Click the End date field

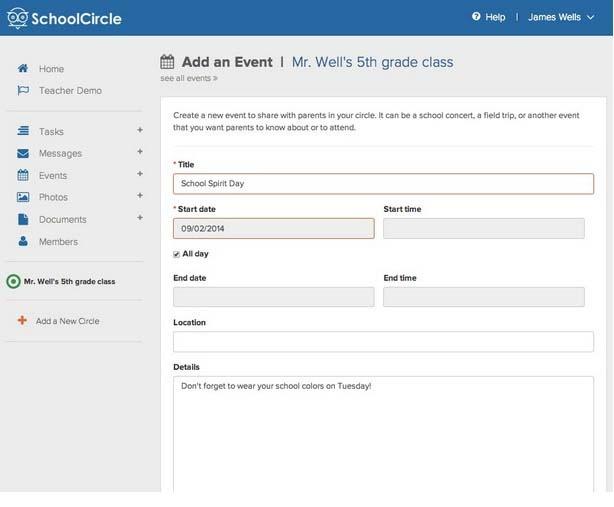274,297
